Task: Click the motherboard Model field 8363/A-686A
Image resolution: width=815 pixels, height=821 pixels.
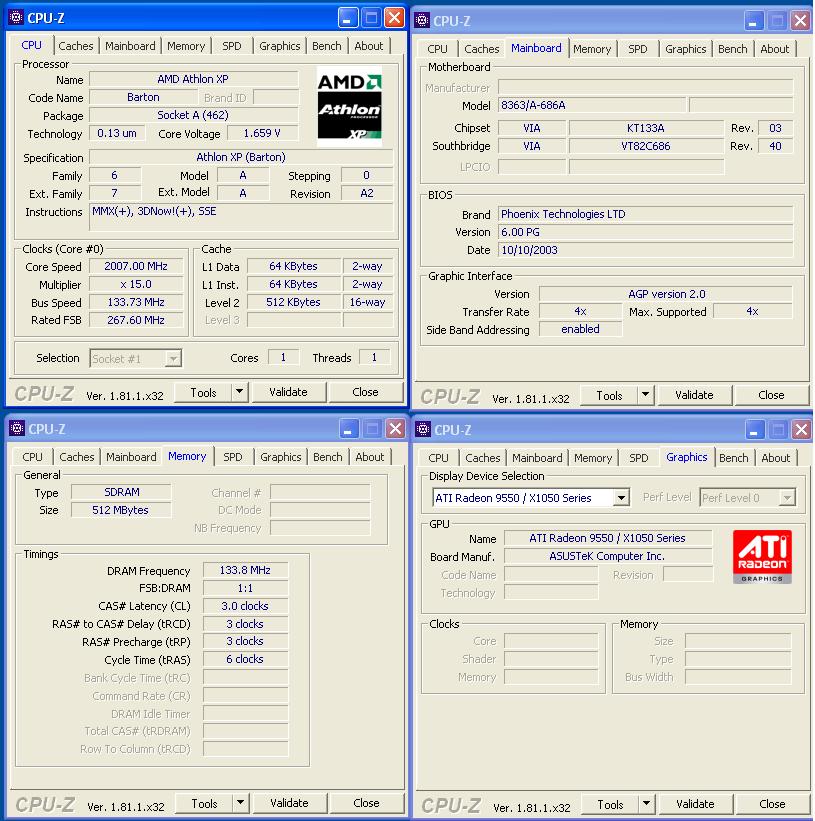Action: click(x=591, y=105)
